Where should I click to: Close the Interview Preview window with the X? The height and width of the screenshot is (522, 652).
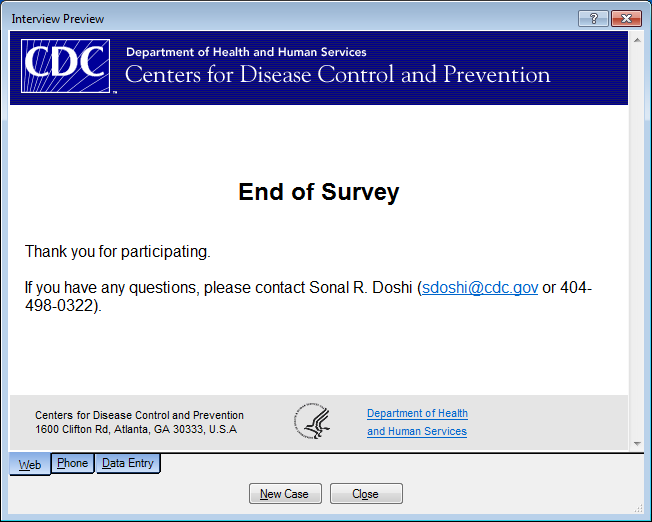click(626, 19)
